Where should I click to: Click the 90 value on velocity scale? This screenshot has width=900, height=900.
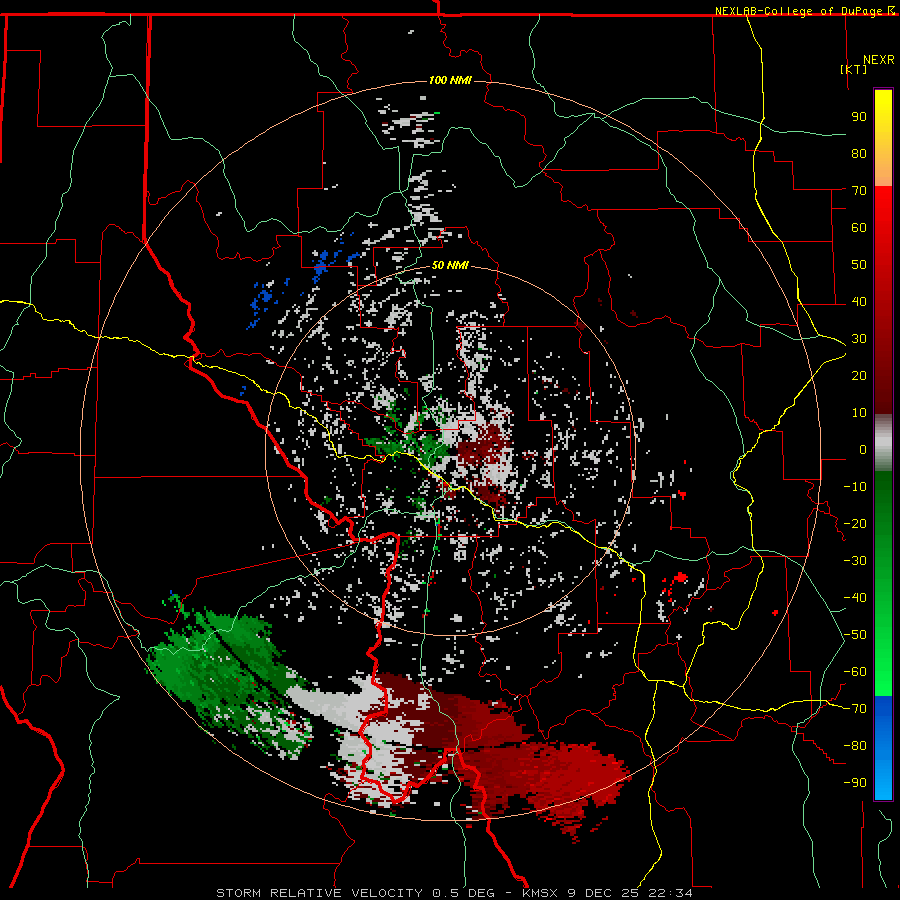click(859, 117)
